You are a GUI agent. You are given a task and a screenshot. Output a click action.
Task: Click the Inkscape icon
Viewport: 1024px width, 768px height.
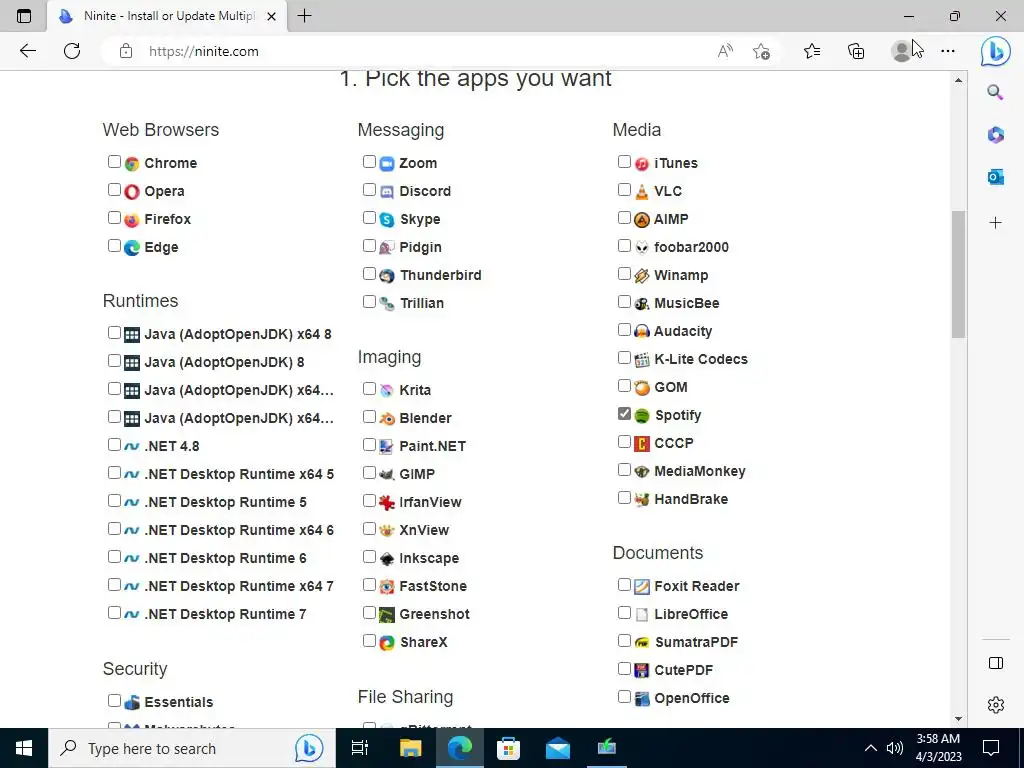click(387, 558)
